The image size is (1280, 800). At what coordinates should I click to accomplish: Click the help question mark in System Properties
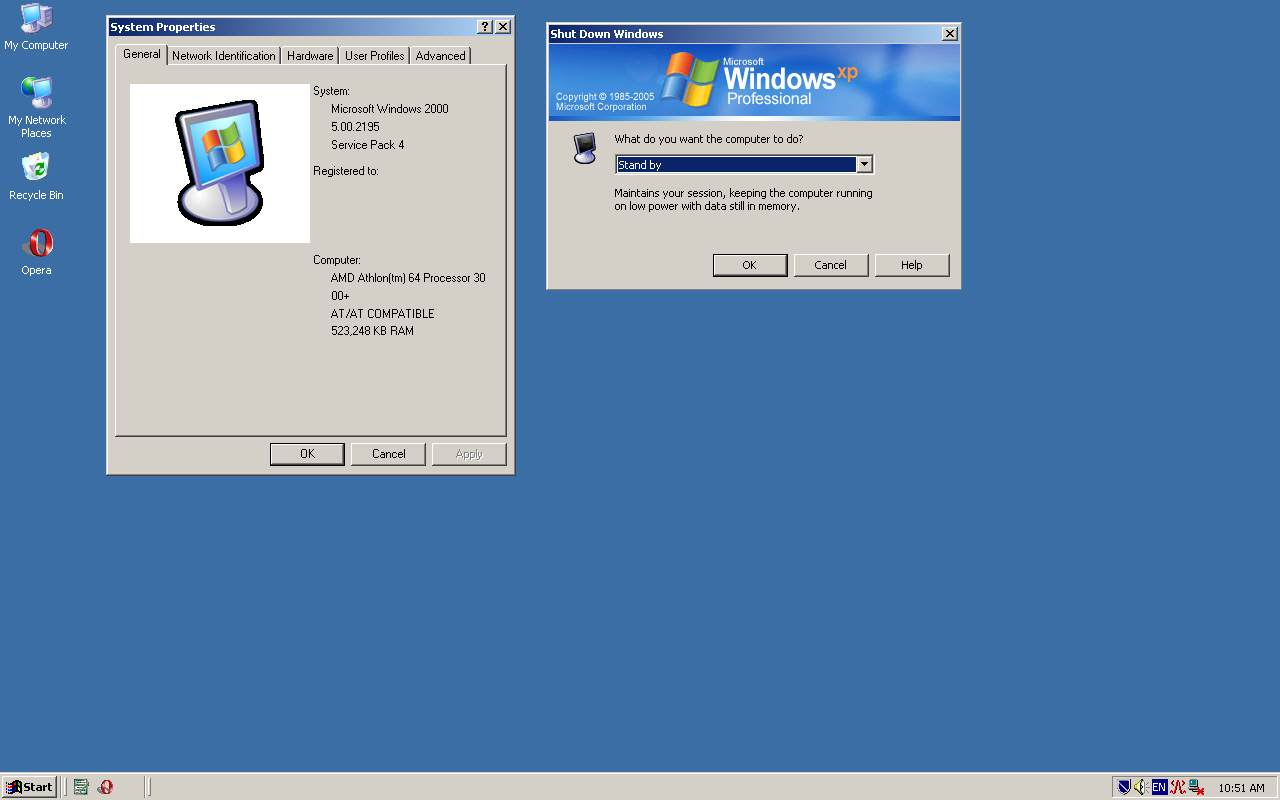485,27
